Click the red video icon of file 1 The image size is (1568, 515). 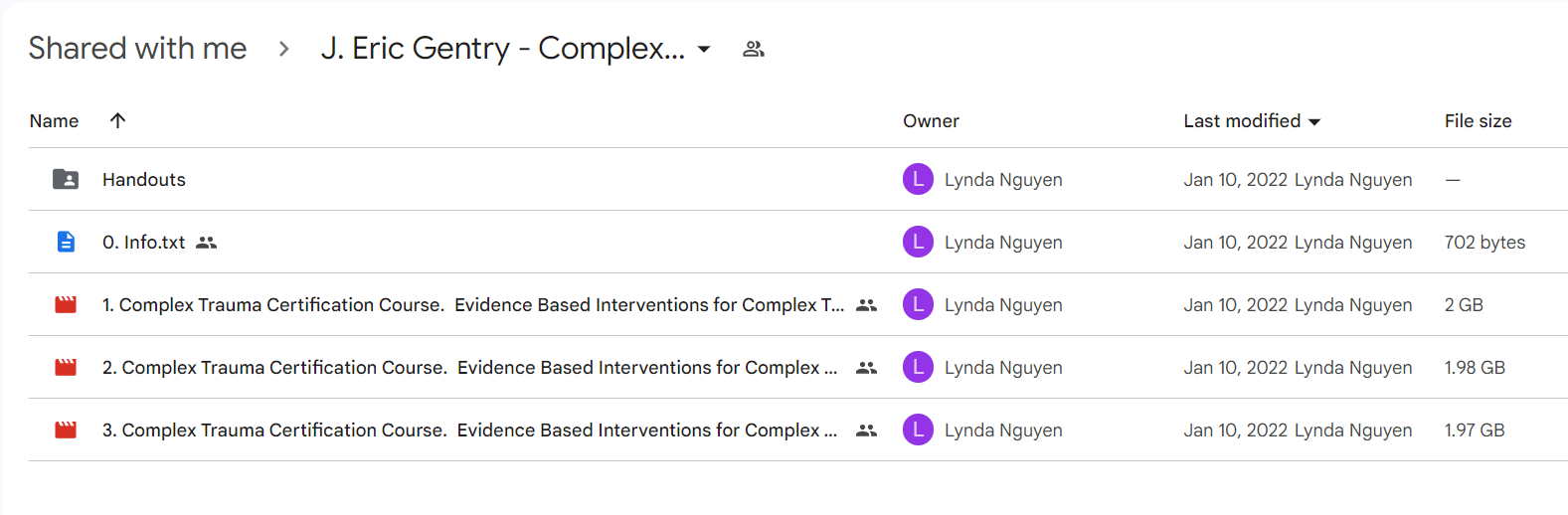pyautogui.click(x=66, y=304)
